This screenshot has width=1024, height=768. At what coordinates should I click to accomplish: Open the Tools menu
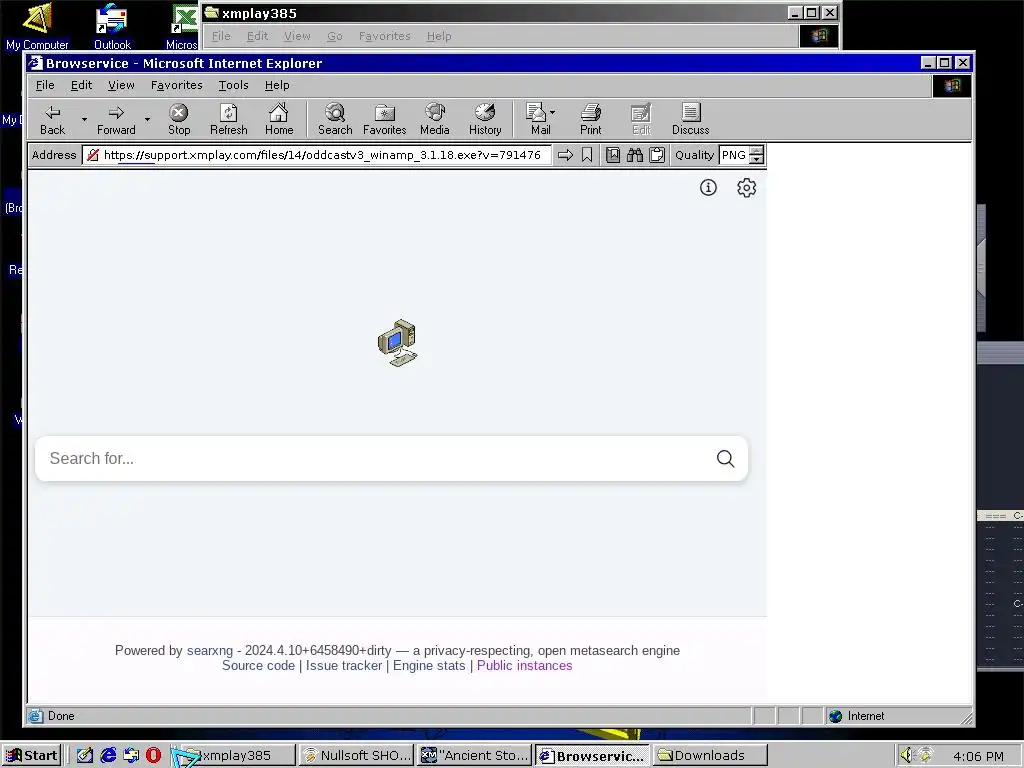(233, 85)
